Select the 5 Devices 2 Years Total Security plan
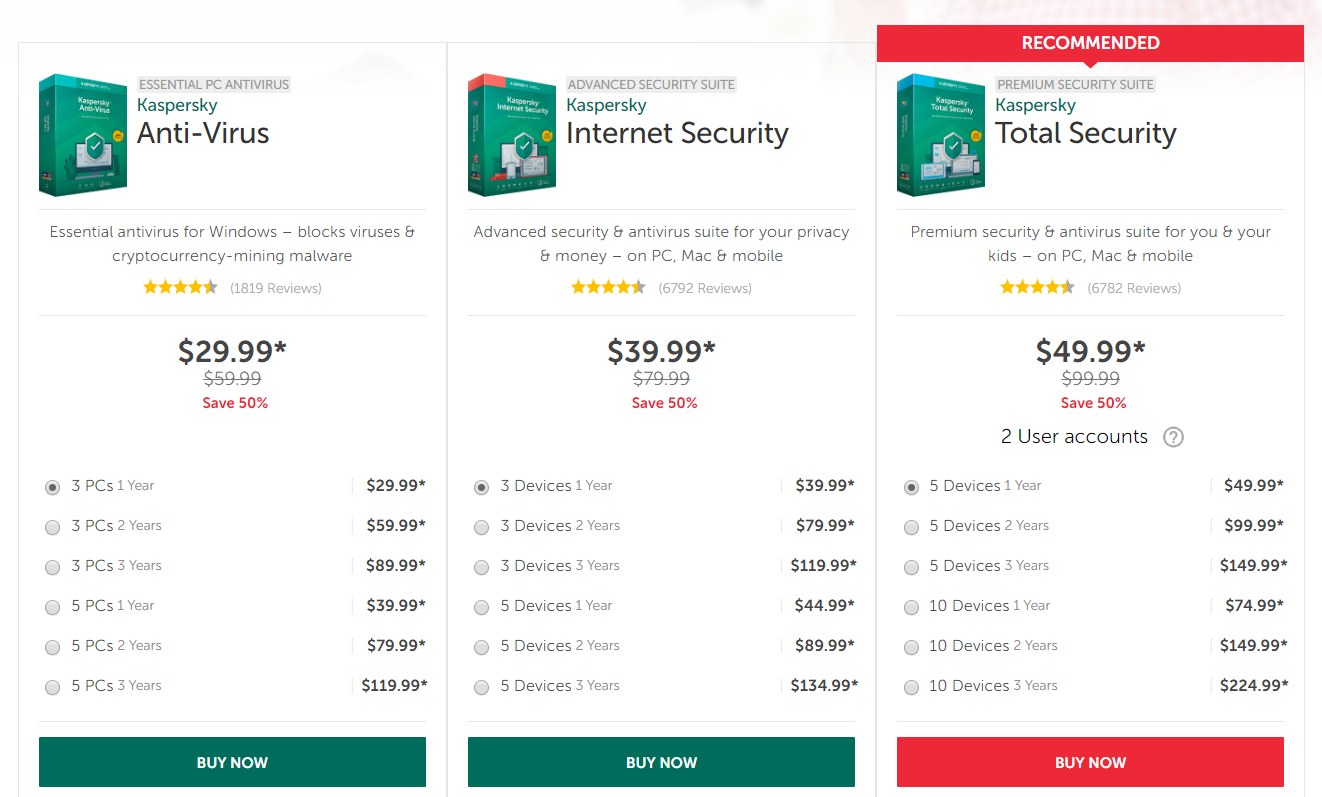 [x=911, y=527]
